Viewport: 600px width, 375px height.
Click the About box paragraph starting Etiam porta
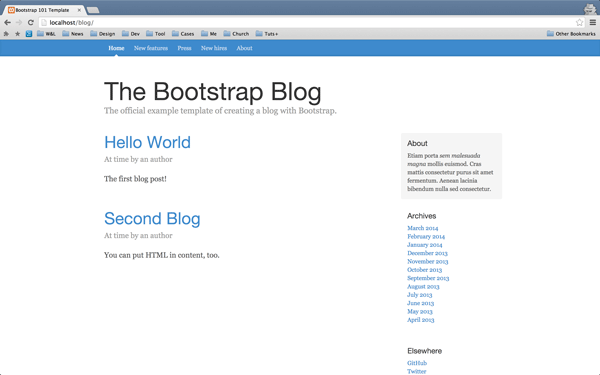[450, 172]
